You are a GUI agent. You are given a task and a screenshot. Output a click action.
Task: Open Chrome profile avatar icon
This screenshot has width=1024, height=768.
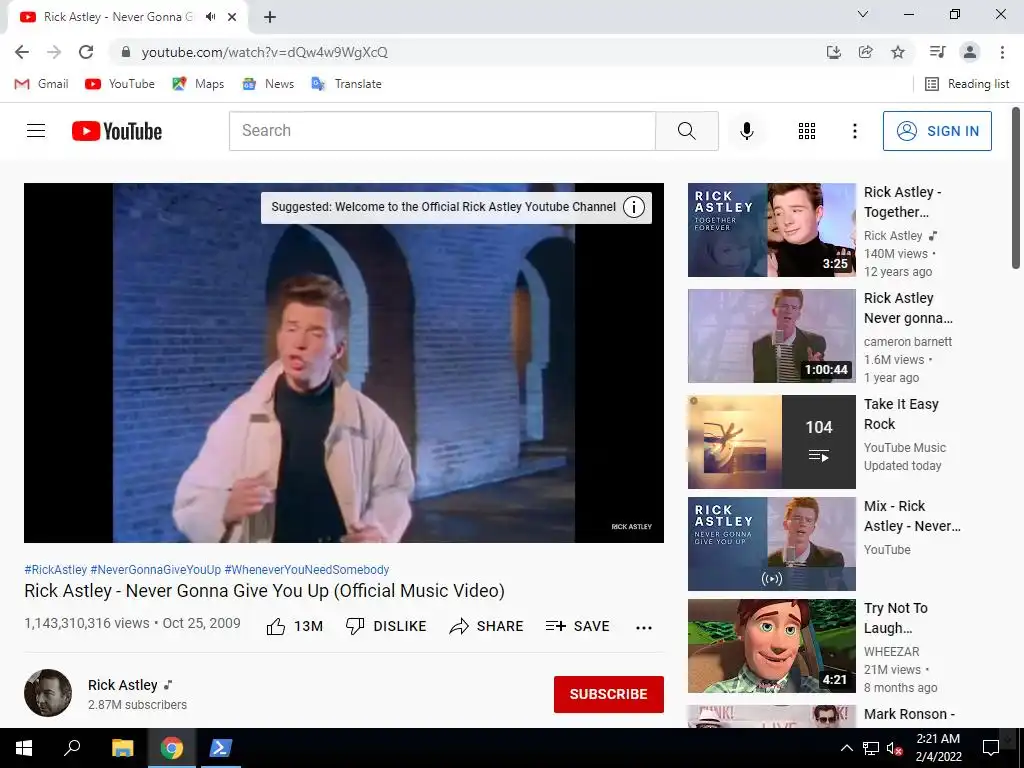coord(970,52)
